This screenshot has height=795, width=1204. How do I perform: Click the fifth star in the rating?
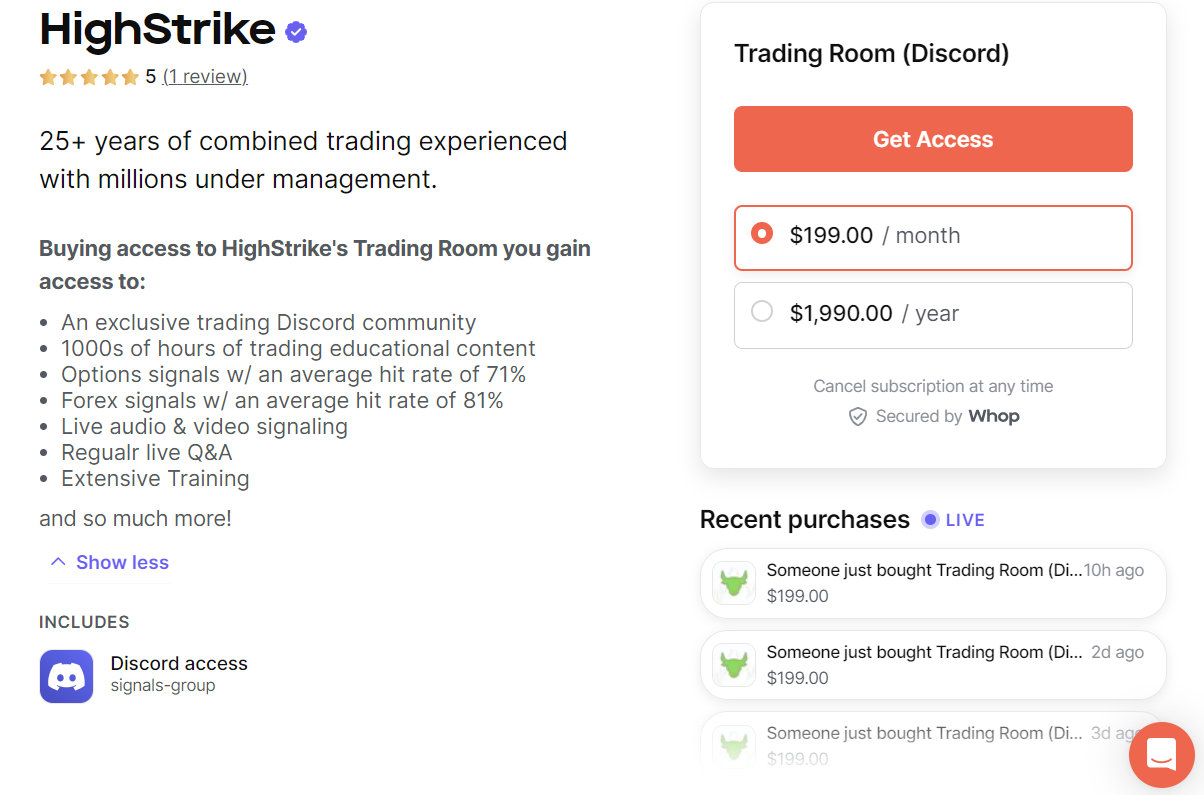[x=129, y=76]
